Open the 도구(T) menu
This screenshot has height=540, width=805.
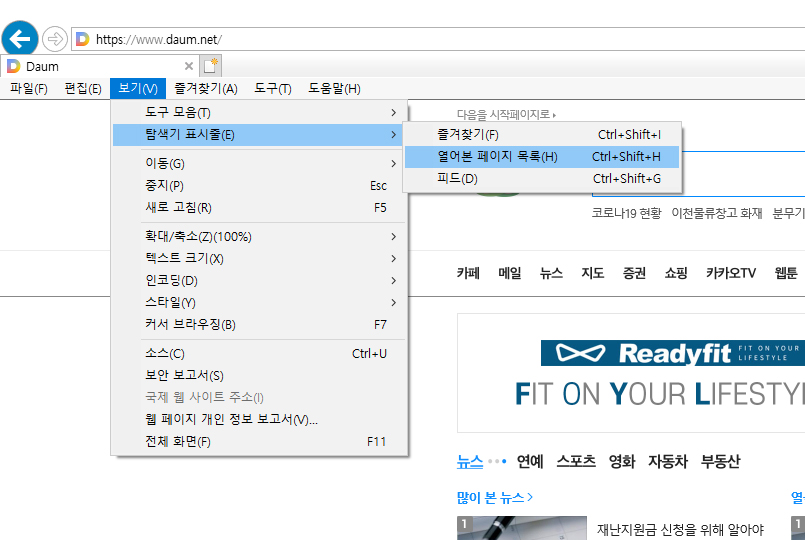(x=273, y=88)
